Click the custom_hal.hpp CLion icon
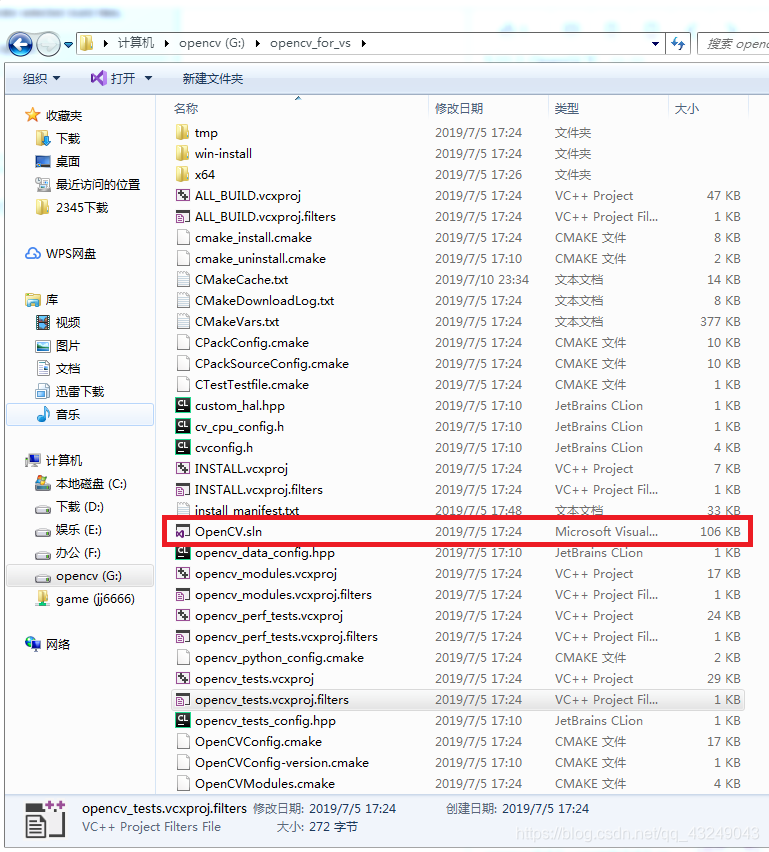The height and width of the screenshot is (852, 769). [x=183, y=405]
